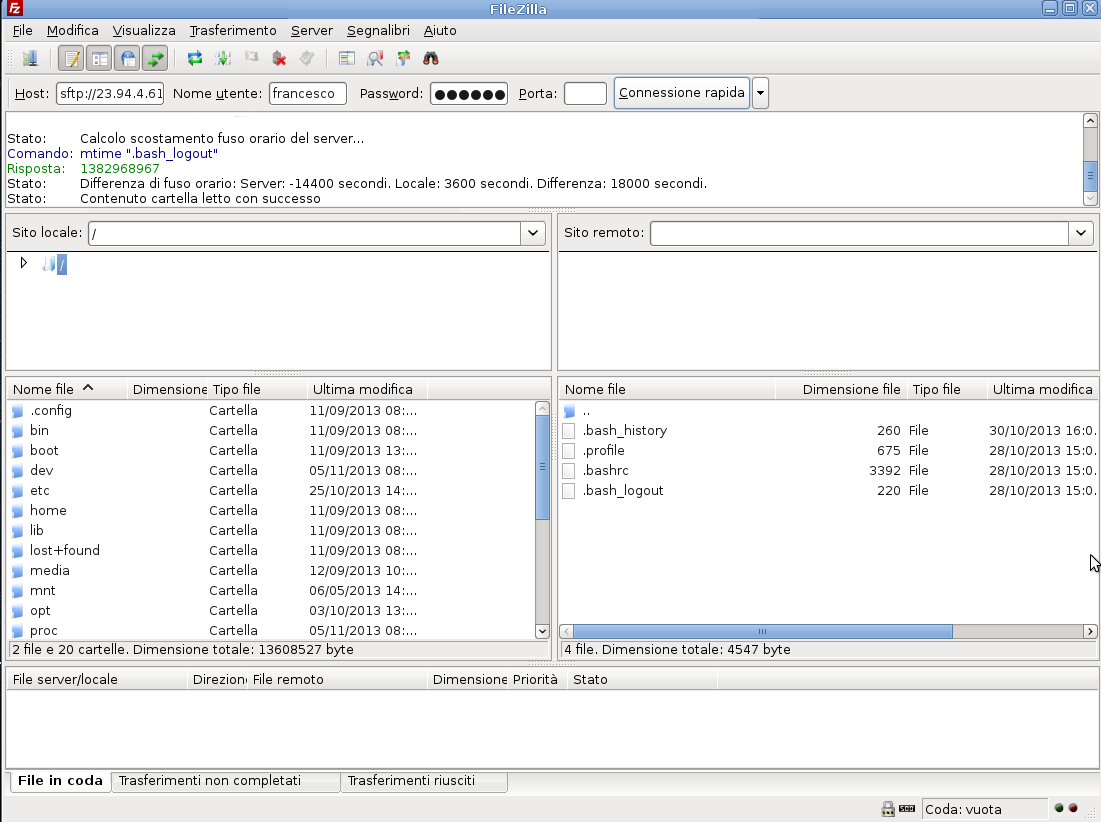Click the .bashrc file icon
The image size is (1101, 822).
[x=569, y=470]
